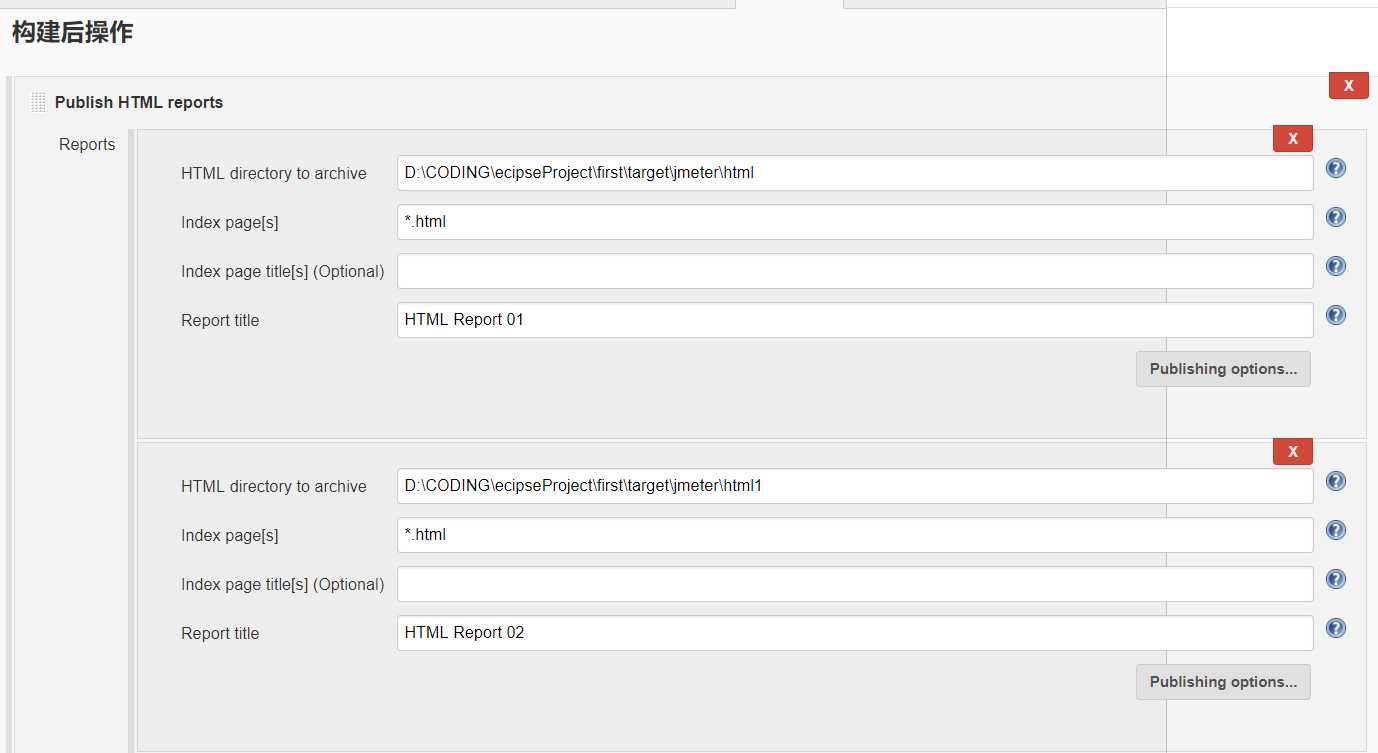Screen dimensions: 1378x753
Task: Open help for HTML Report 02 title field
Action: tap(1335, 628)
